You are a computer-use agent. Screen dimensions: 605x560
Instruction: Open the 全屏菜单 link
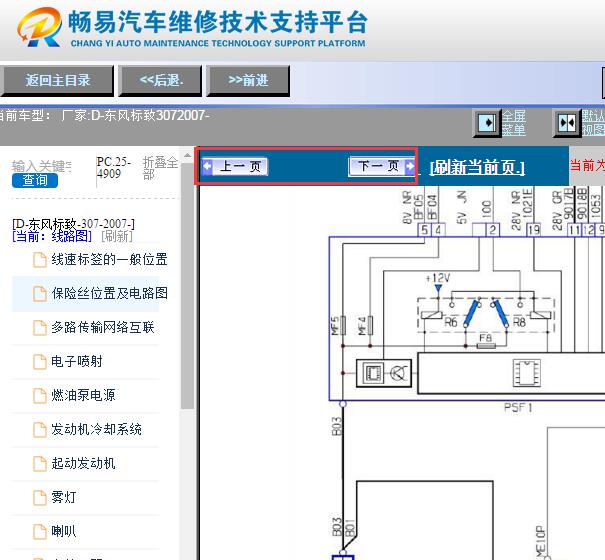point(514,123)
